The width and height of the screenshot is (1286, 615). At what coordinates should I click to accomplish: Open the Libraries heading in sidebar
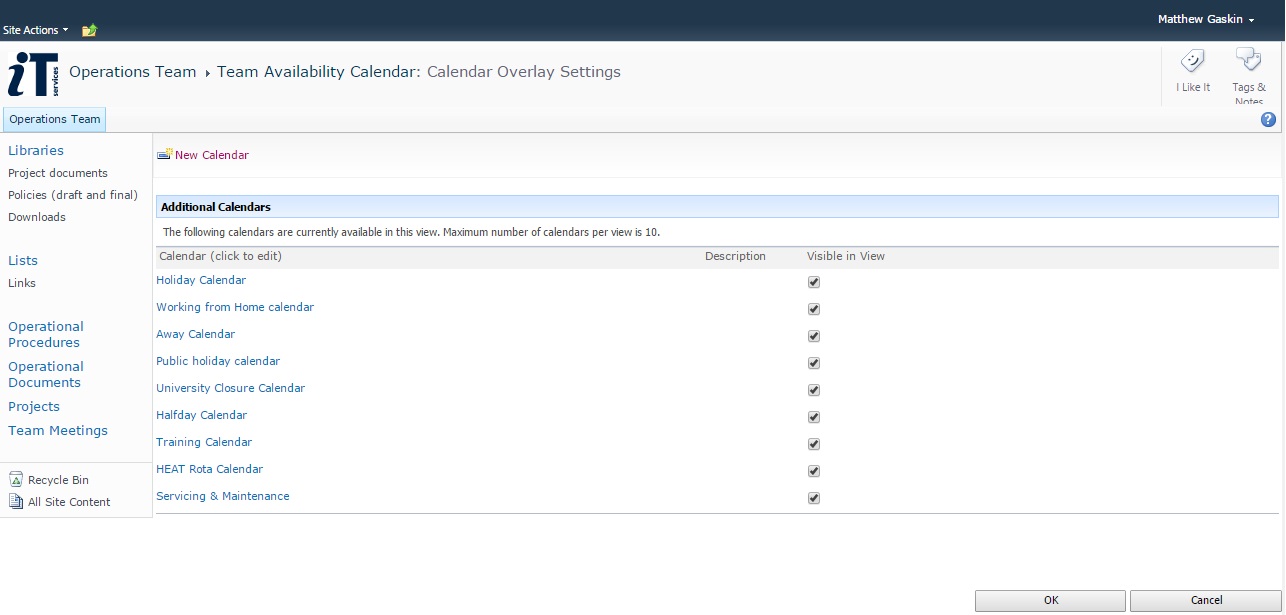click(x=36, y=151)
